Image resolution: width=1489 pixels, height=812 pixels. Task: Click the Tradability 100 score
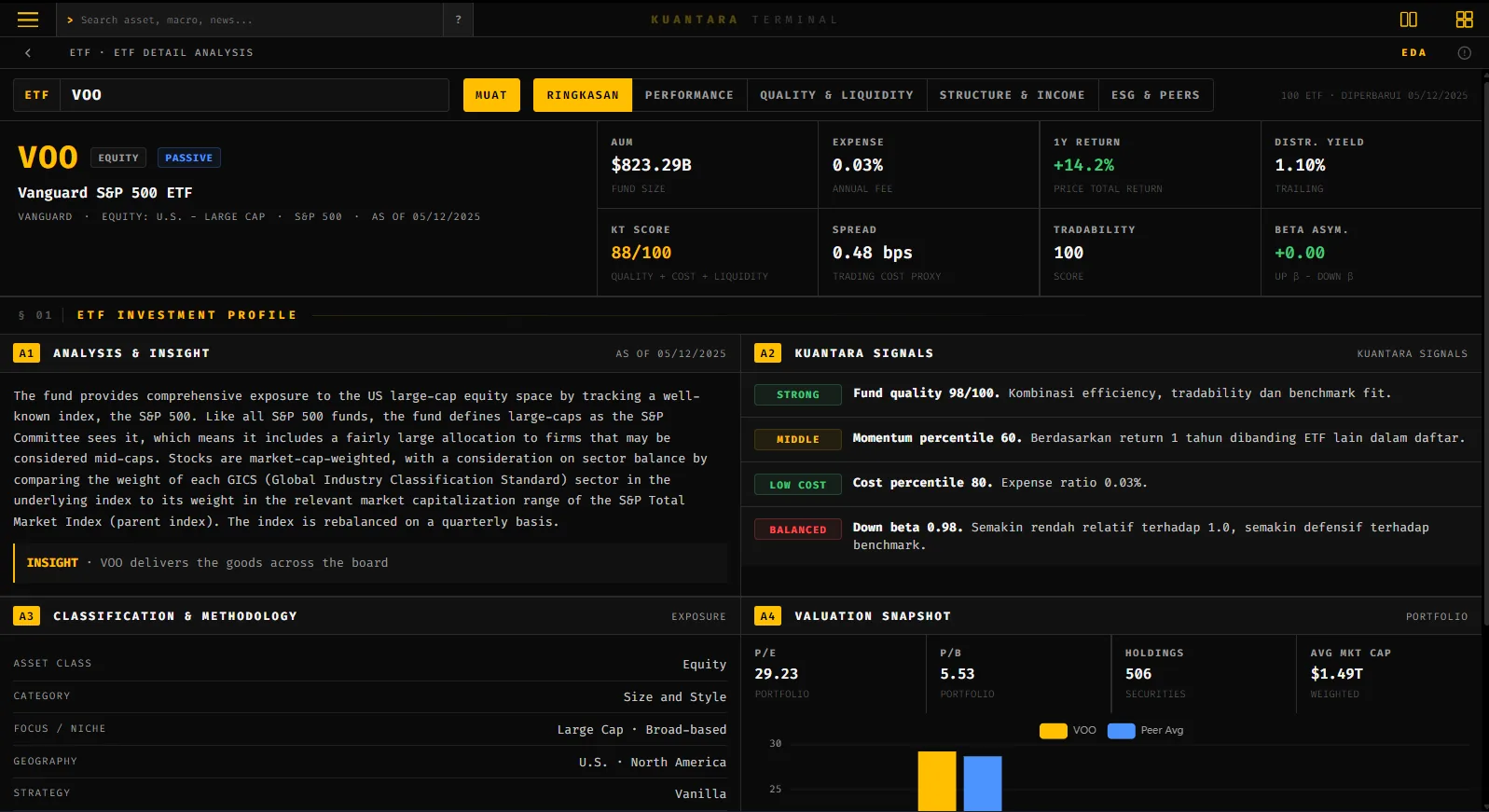[1068, 253]
